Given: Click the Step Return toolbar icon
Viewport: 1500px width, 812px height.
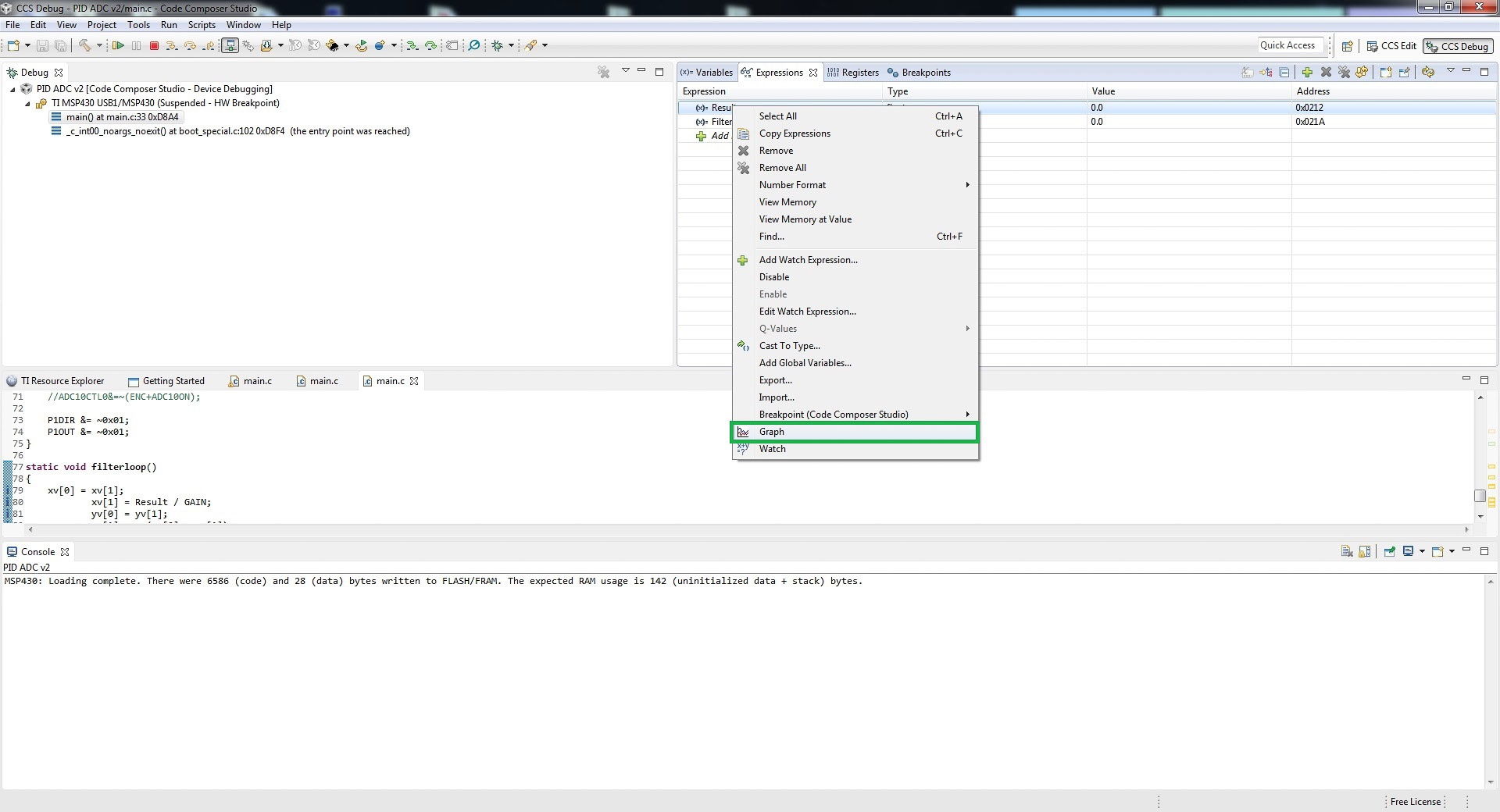Looking at the screenshot, I should (208, 46).
